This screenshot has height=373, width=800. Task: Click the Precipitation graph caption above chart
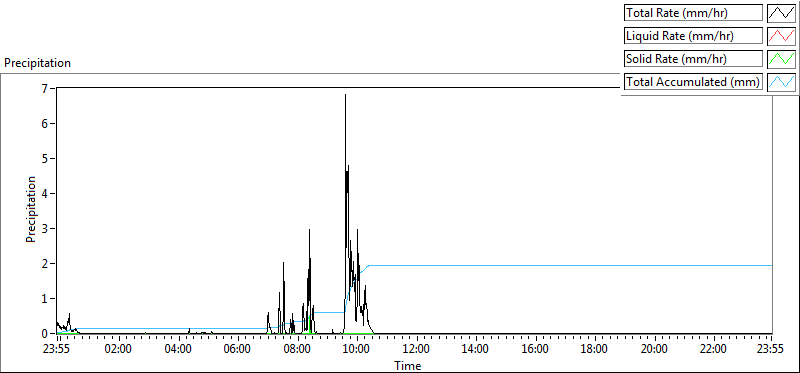coord(37,63)
